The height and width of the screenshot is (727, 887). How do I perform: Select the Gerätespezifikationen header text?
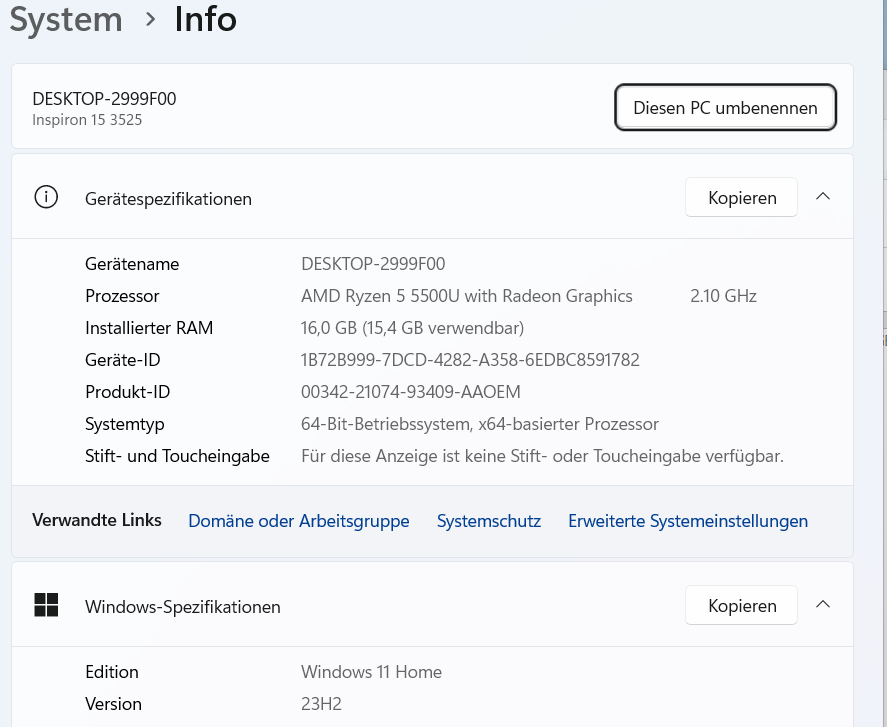tap(168, 199)
